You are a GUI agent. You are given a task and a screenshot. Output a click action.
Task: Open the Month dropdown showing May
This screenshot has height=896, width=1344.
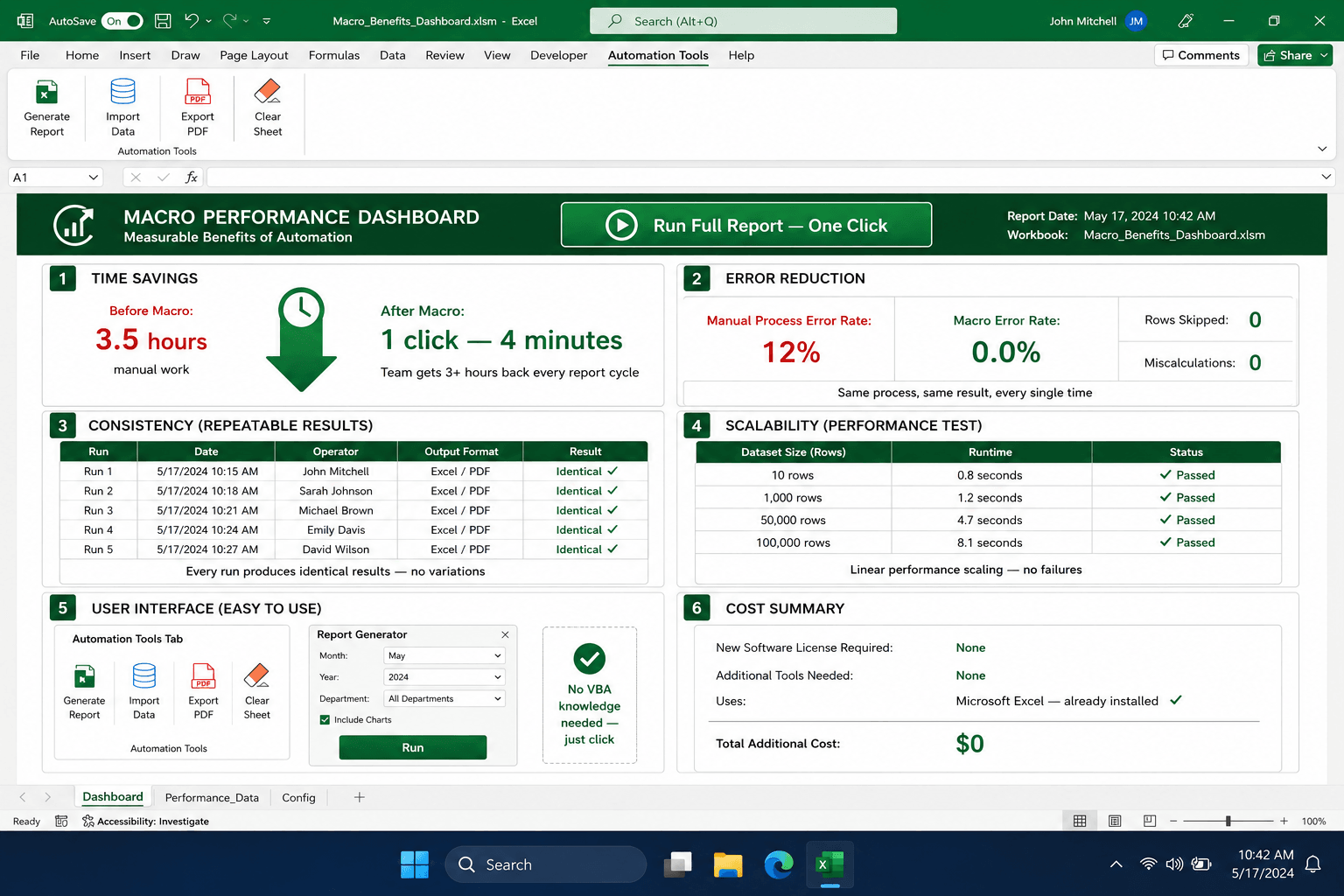444,655
